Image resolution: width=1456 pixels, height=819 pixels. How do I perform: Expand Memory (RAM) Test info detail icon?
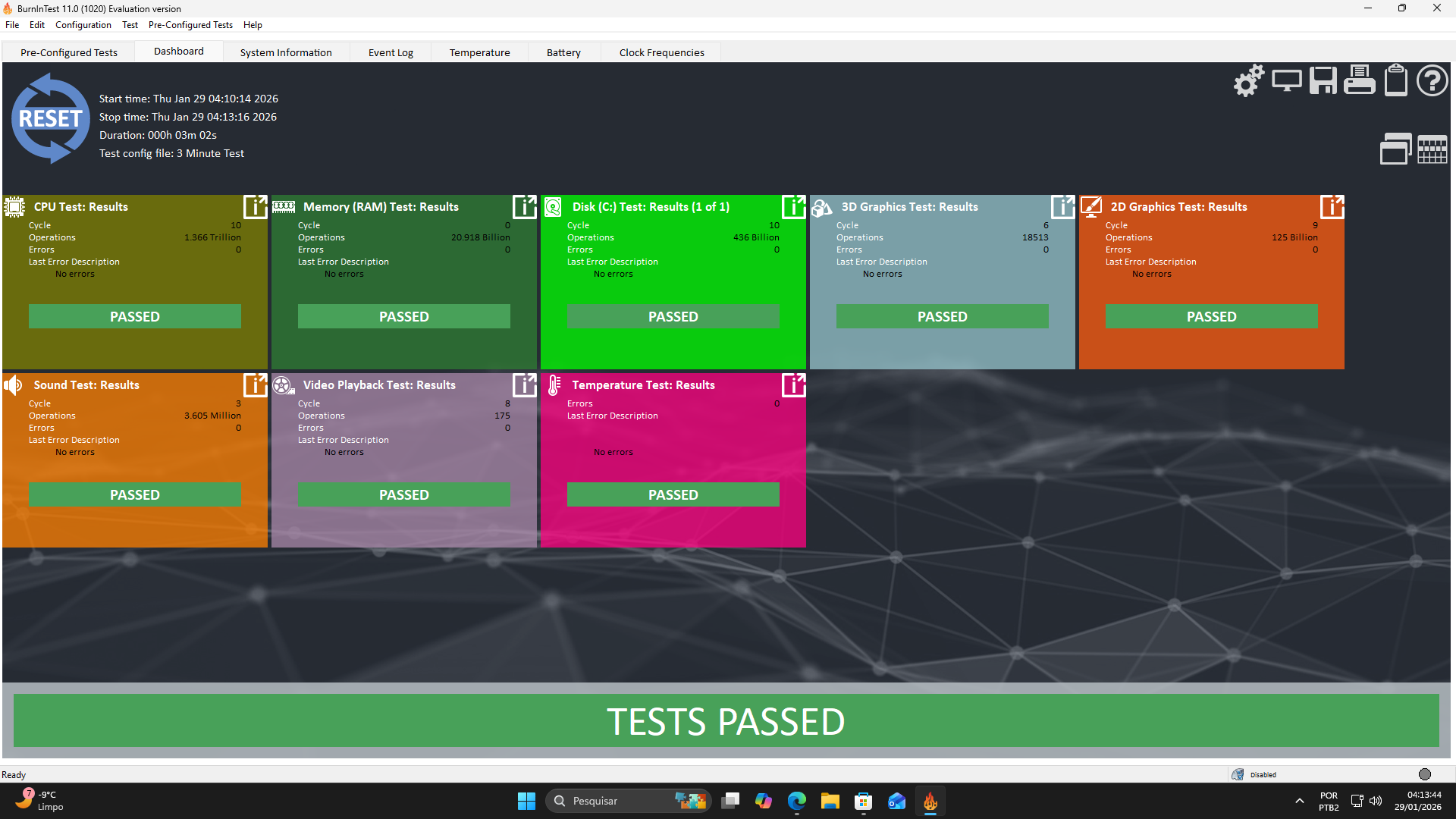[x=524, y=206]
